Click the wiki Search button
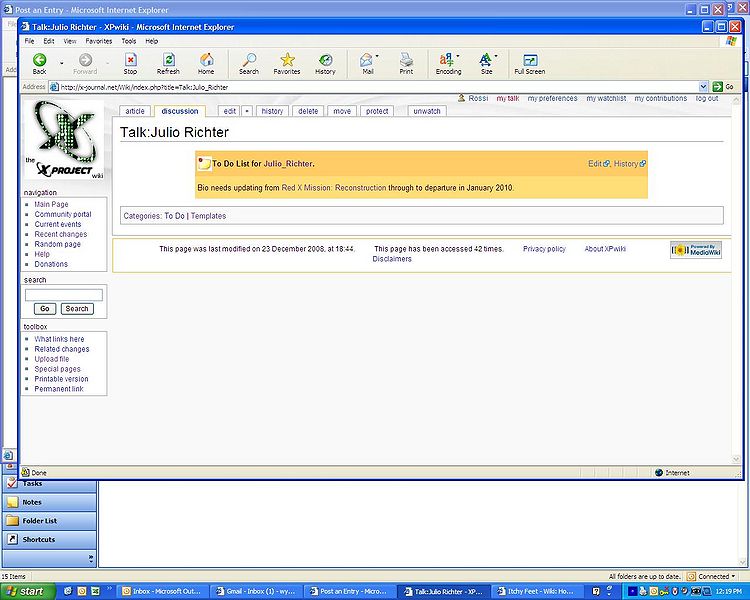The height and width of the screenshot is (600, 750). tap(77, 309)
